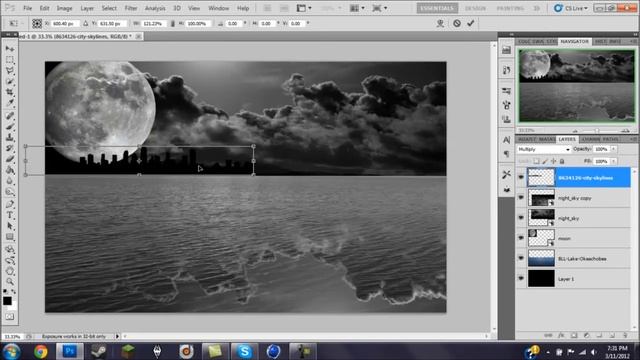Open the screen mode dropdown
Image resolution: width=640 pixels, height=360 pixels.
(380, 8)
